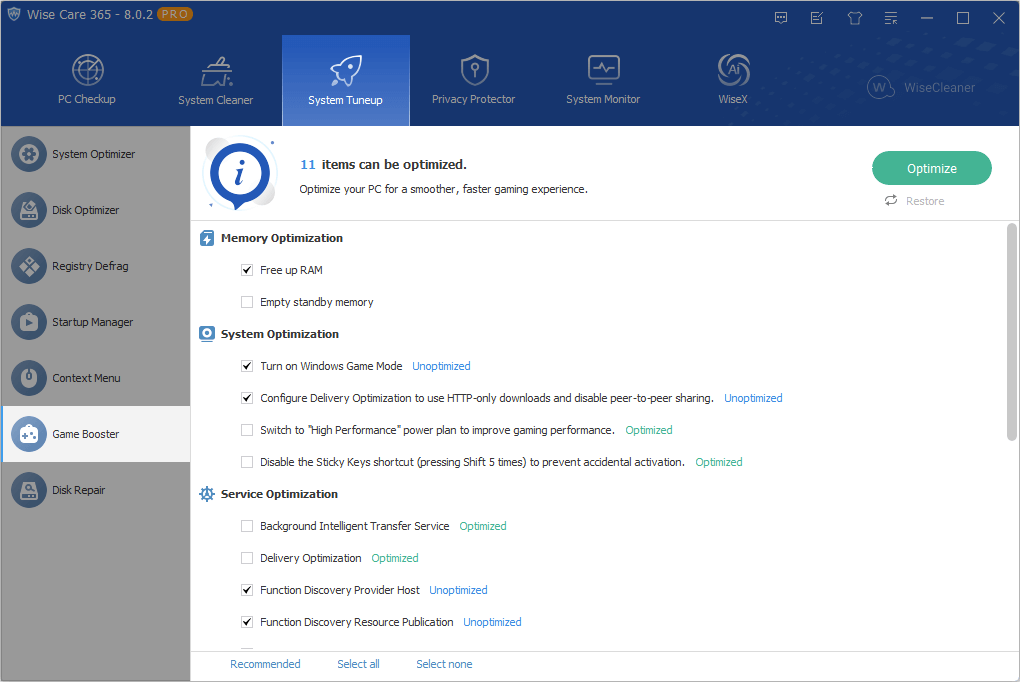Click the green Optimize button
Screen dimensions: 1020x682
coord(932,168)
